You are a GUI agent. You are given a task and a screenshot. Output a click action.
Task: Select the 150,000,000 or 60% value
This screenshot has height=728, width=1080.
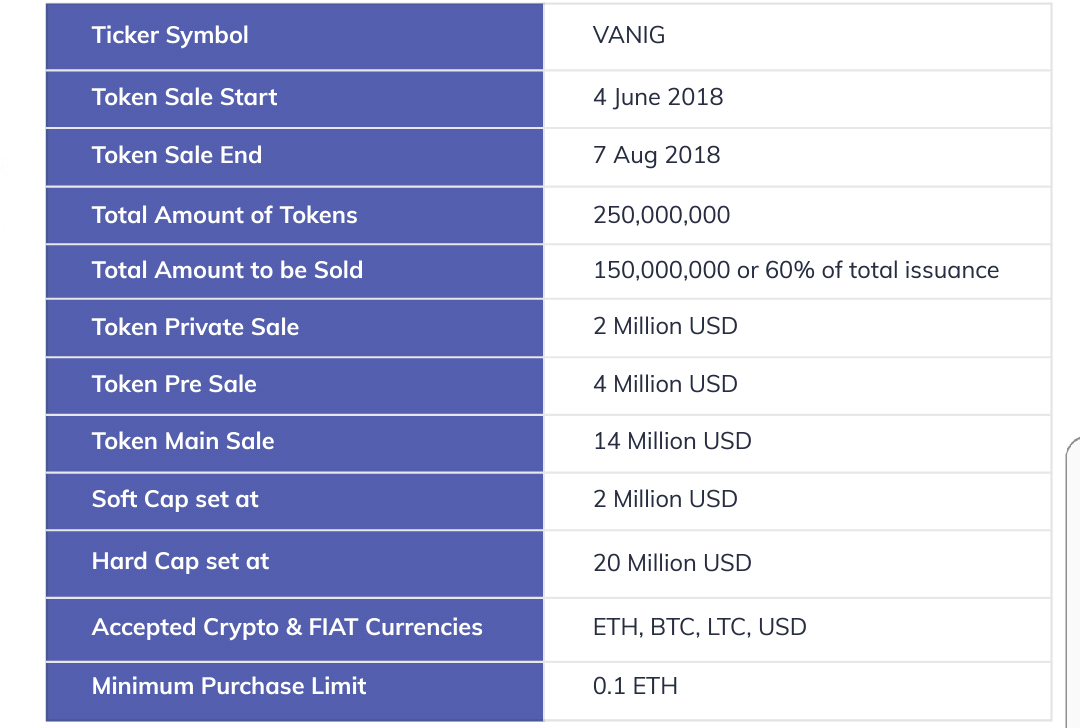coord(796,270)
